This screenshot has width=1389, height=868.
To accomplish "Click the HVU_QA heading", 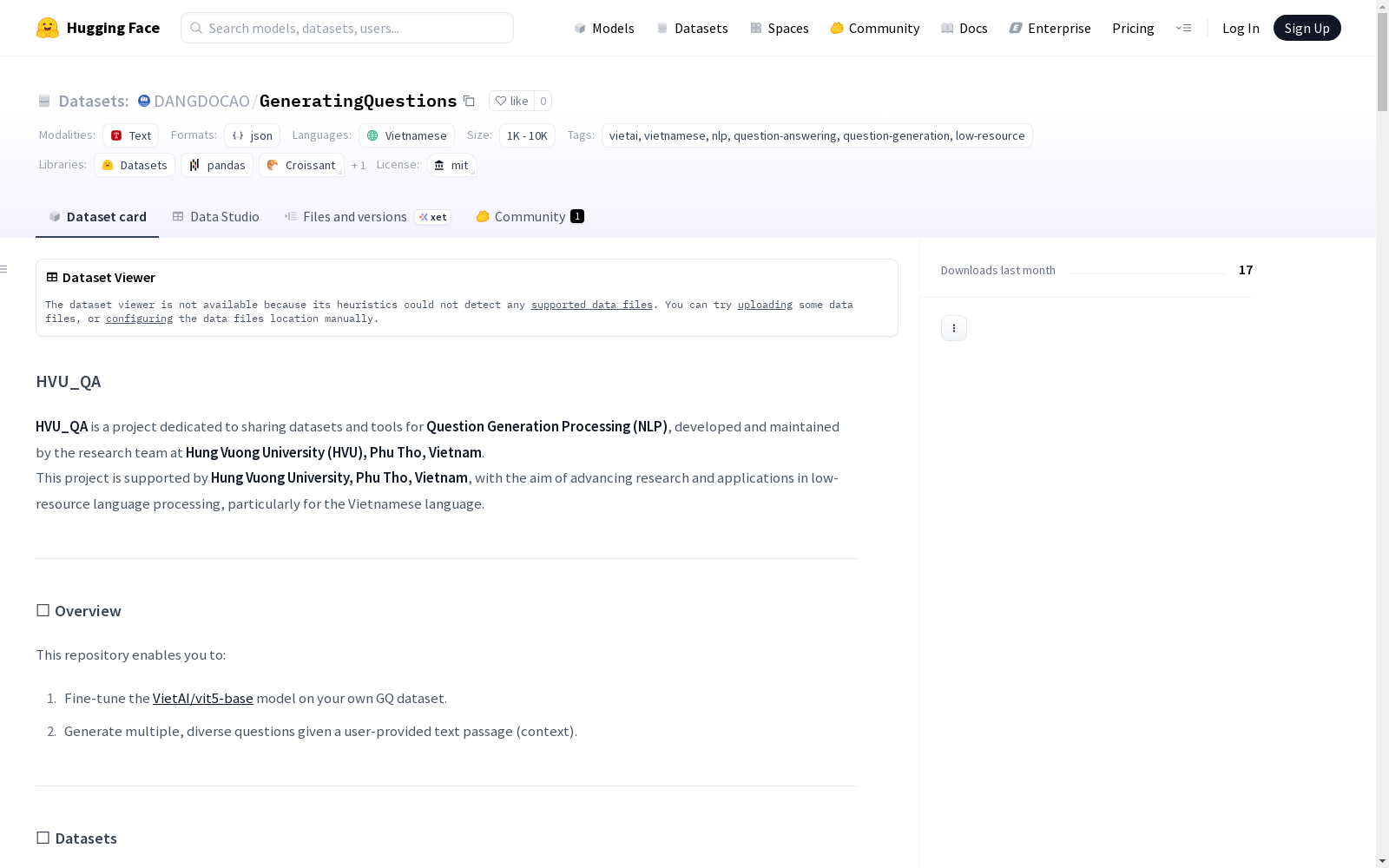I will pyautogui.click(x=69, y=381).
